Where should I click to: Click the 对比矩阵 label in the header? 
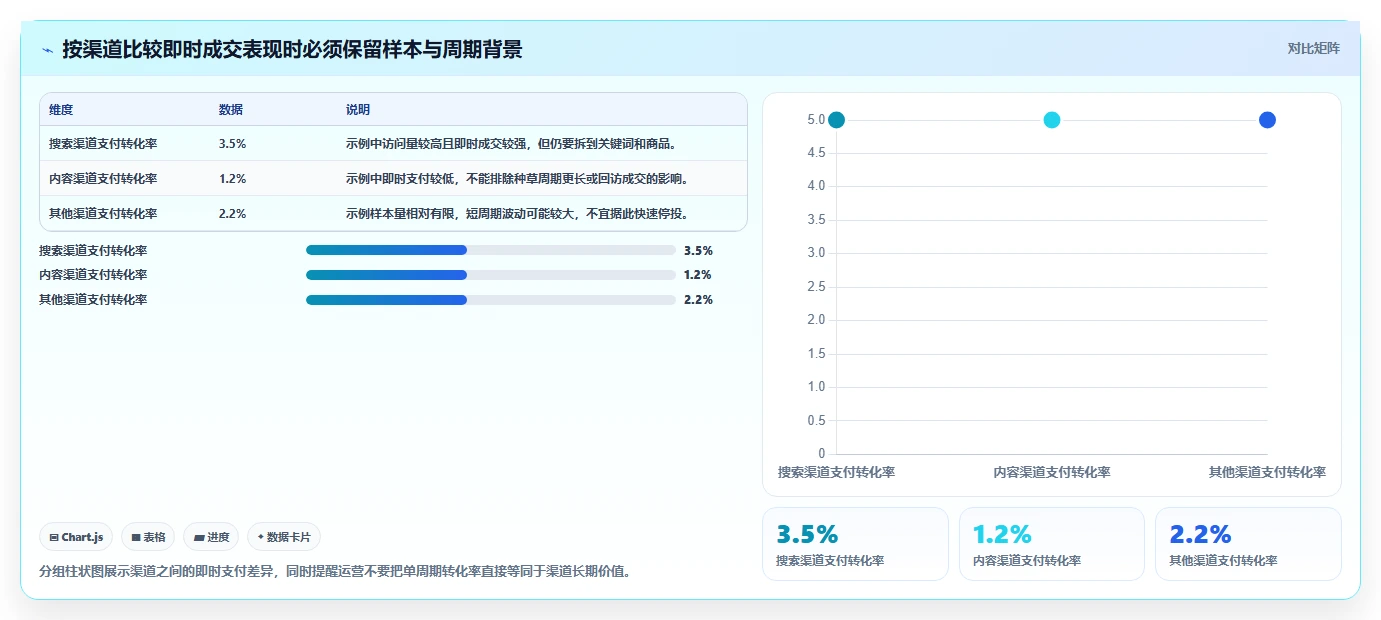[1313, 48]
